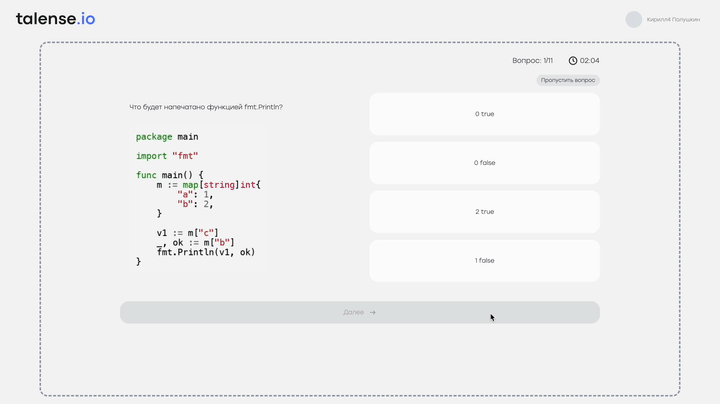Screen dimensions: 720x404
Task: Click the fmt.Println(v1, ok) code line
Action: point(206,252)
